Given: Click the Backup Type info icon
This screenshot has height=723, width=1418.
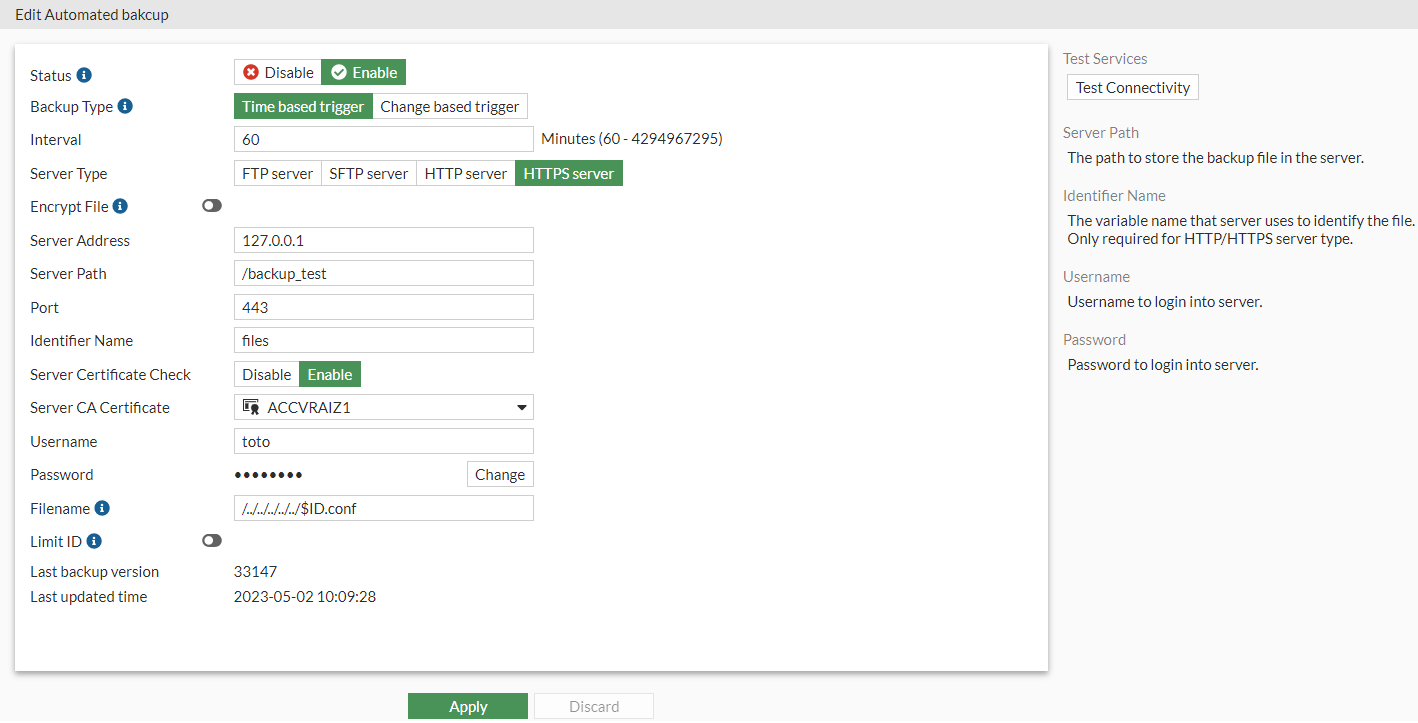Looking at the screenshot, I should [124, 106].
